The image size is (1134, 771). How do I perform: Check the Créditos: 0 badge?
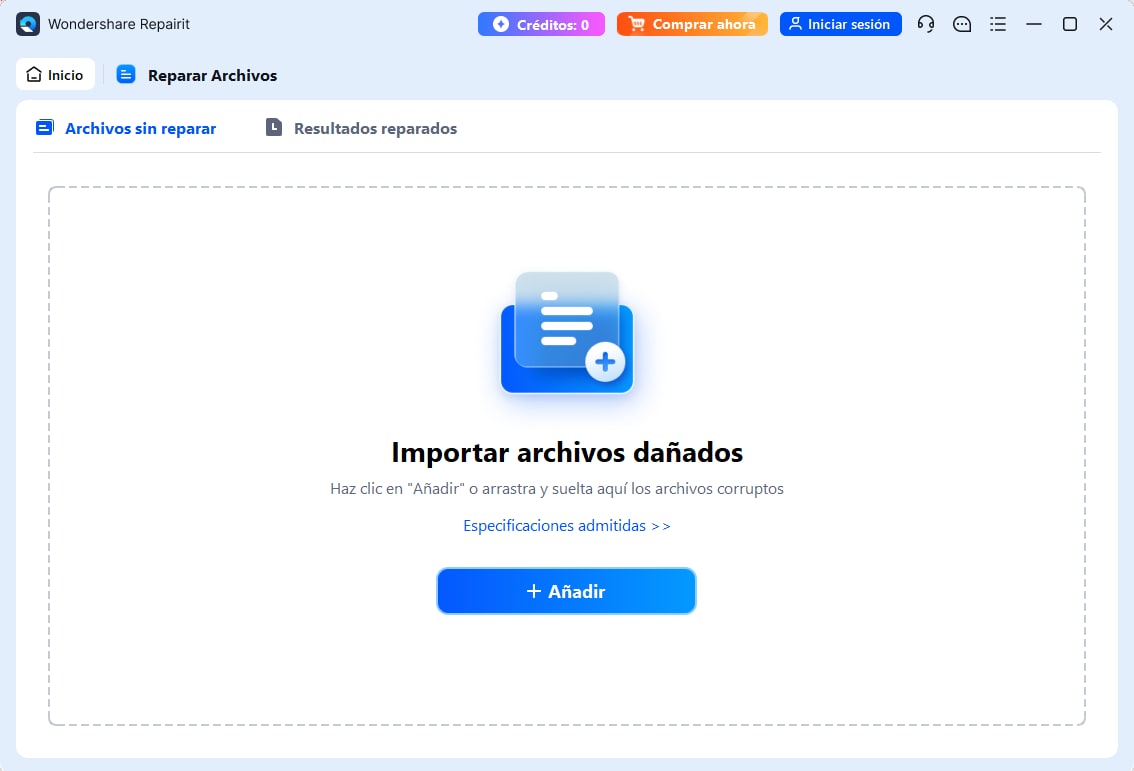541,23
